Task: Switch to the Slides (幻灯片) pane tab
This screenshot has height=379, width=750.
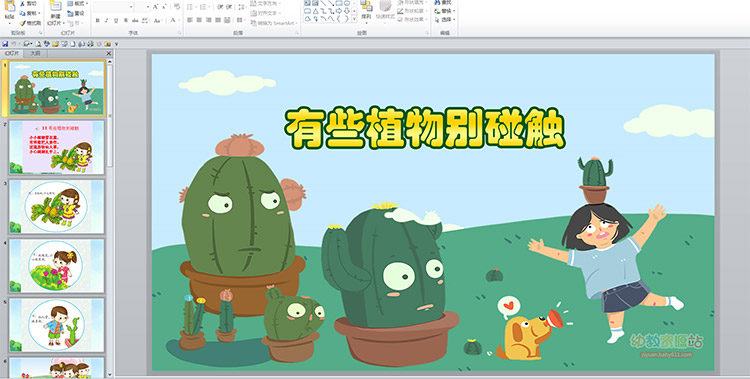Action: coord(12,54)
